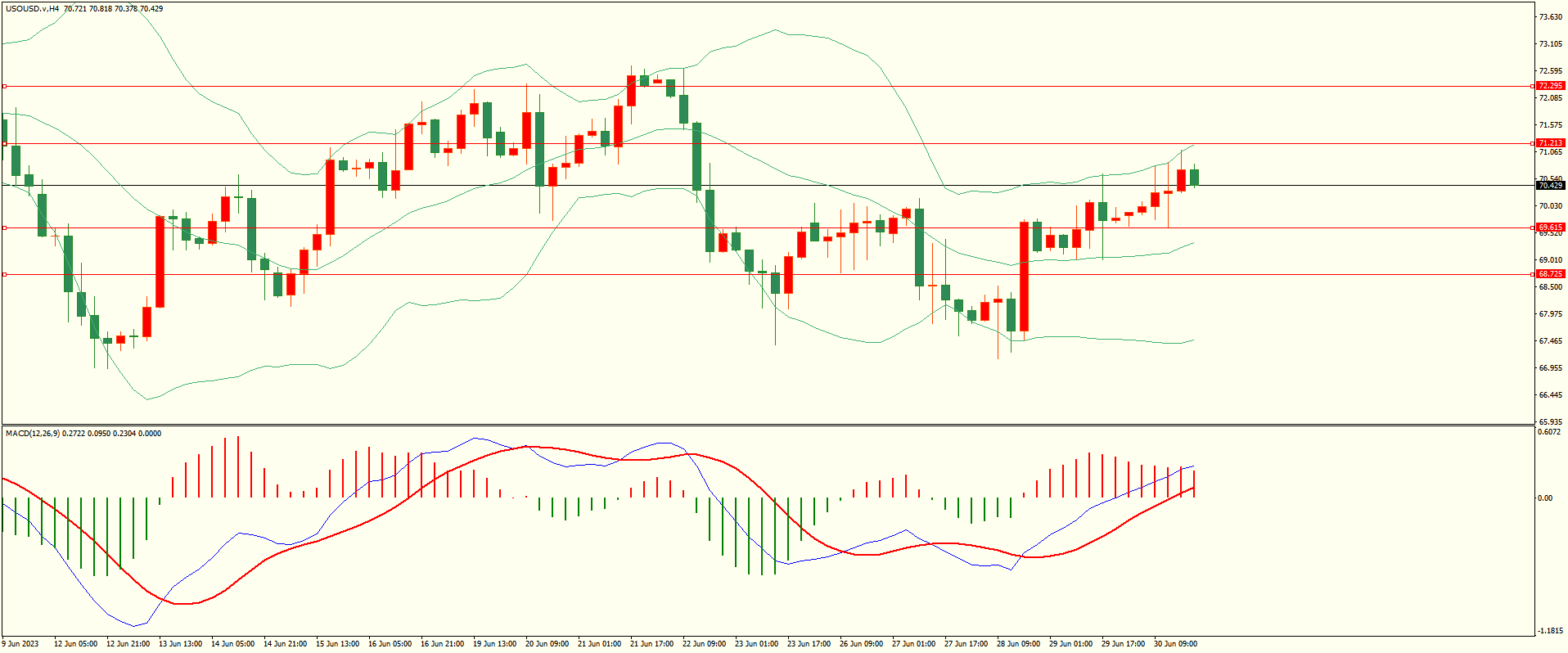Click the 65.935 value on price scale

[x=1550, y=422]
